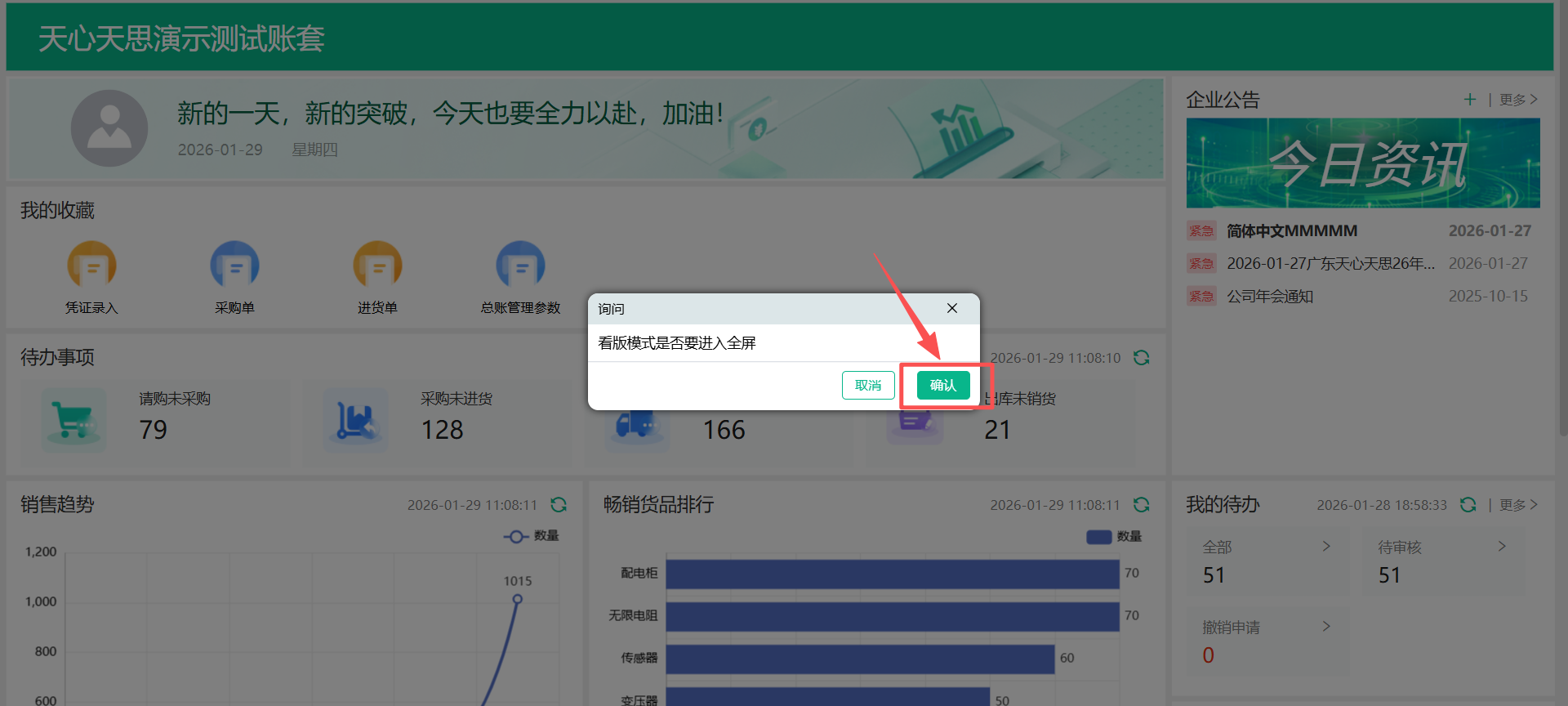The image size is (1568, 706).
Task: Refresh the 畅销货品排行 chart
Action: [1141, 505]
